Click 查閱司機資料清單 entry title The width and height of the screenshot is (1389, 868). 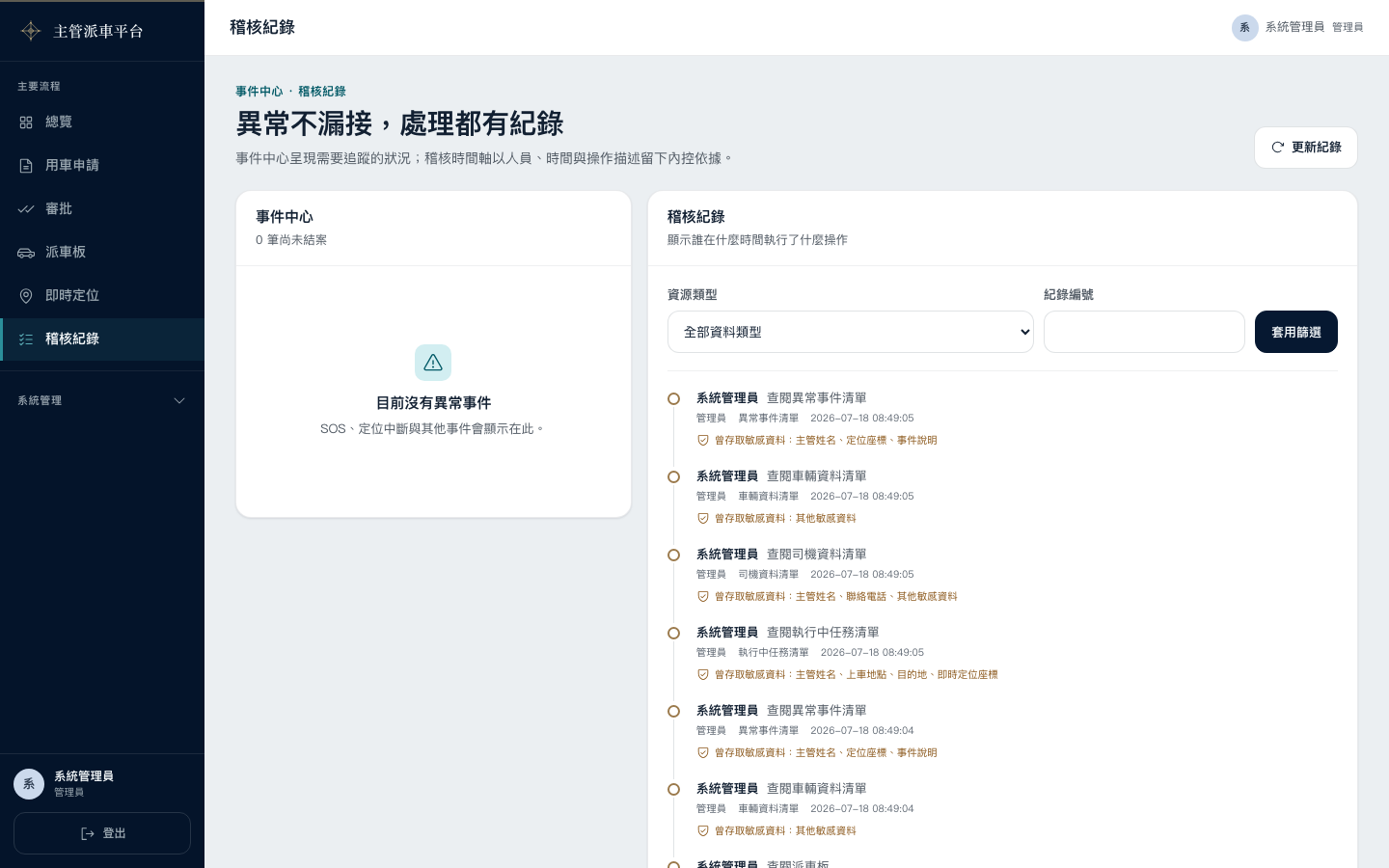(816, 555)
